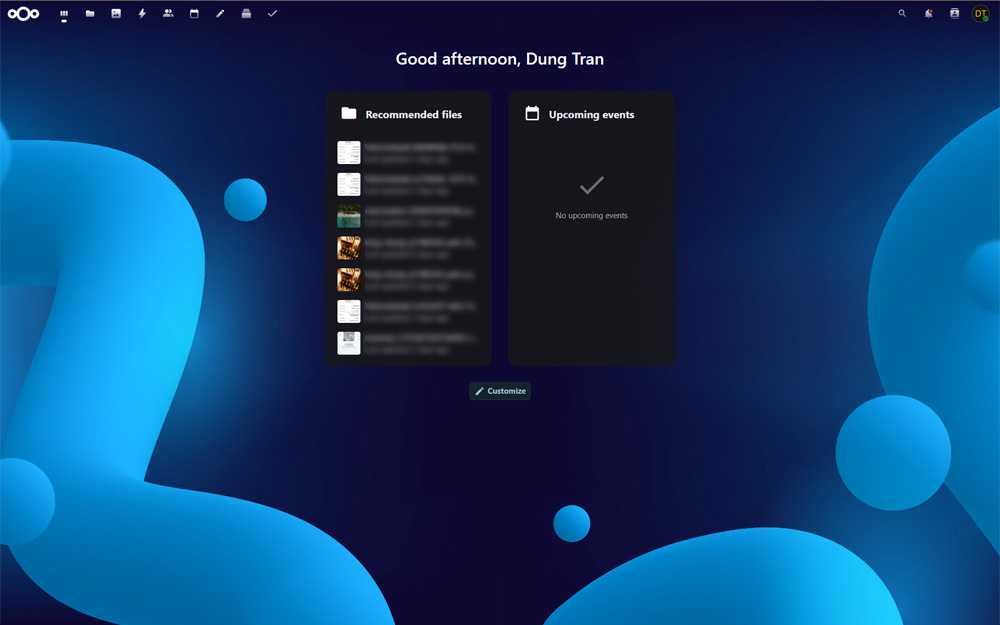This screenshot has height=625, width=1000.
Task: Open the Notes app pencil icon
Action: (220, 13)
